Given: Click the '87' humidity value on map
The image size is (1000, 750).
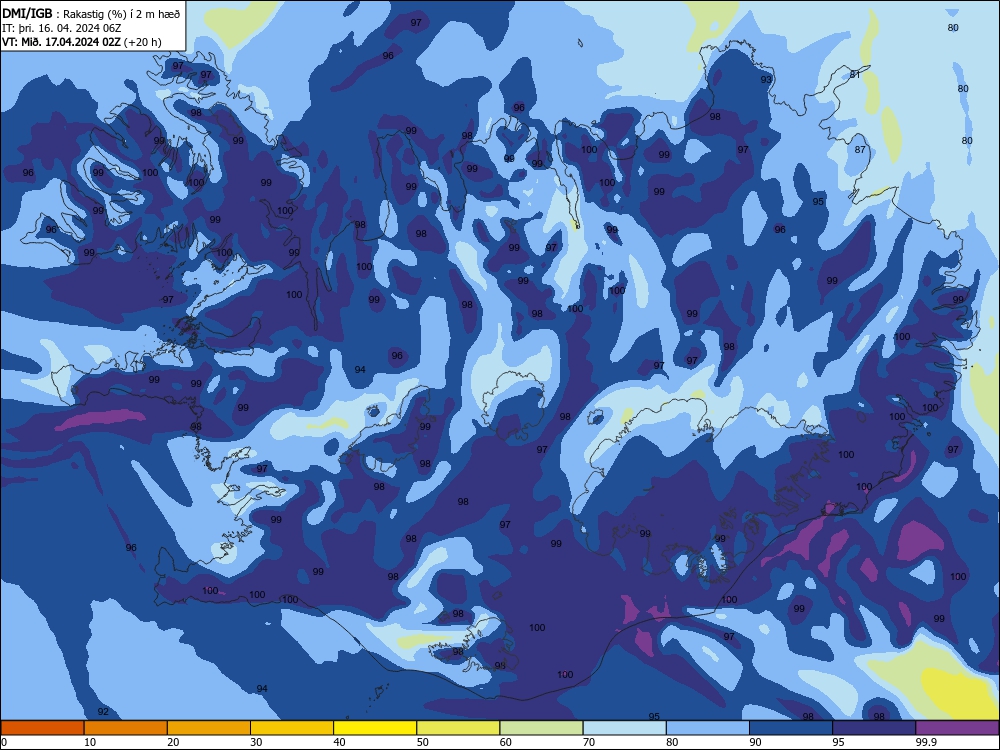Looking at the screenshot, I should [860, 149].
